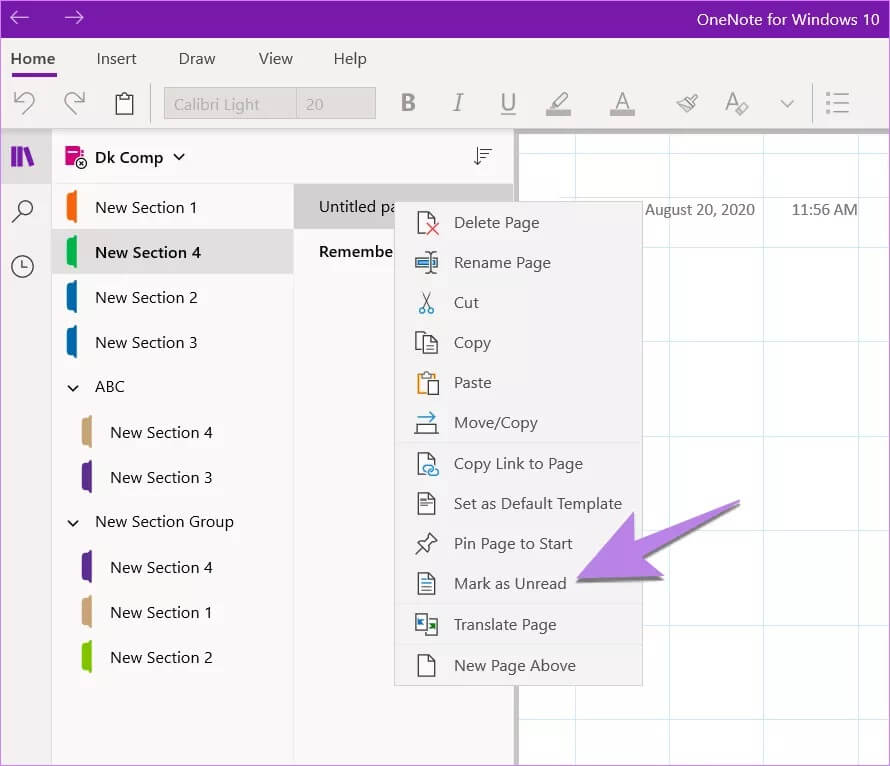Click the clipboard Paste icon in toolbar
Viewport: 890px width, 766px height.
click(x=124, y=103)
